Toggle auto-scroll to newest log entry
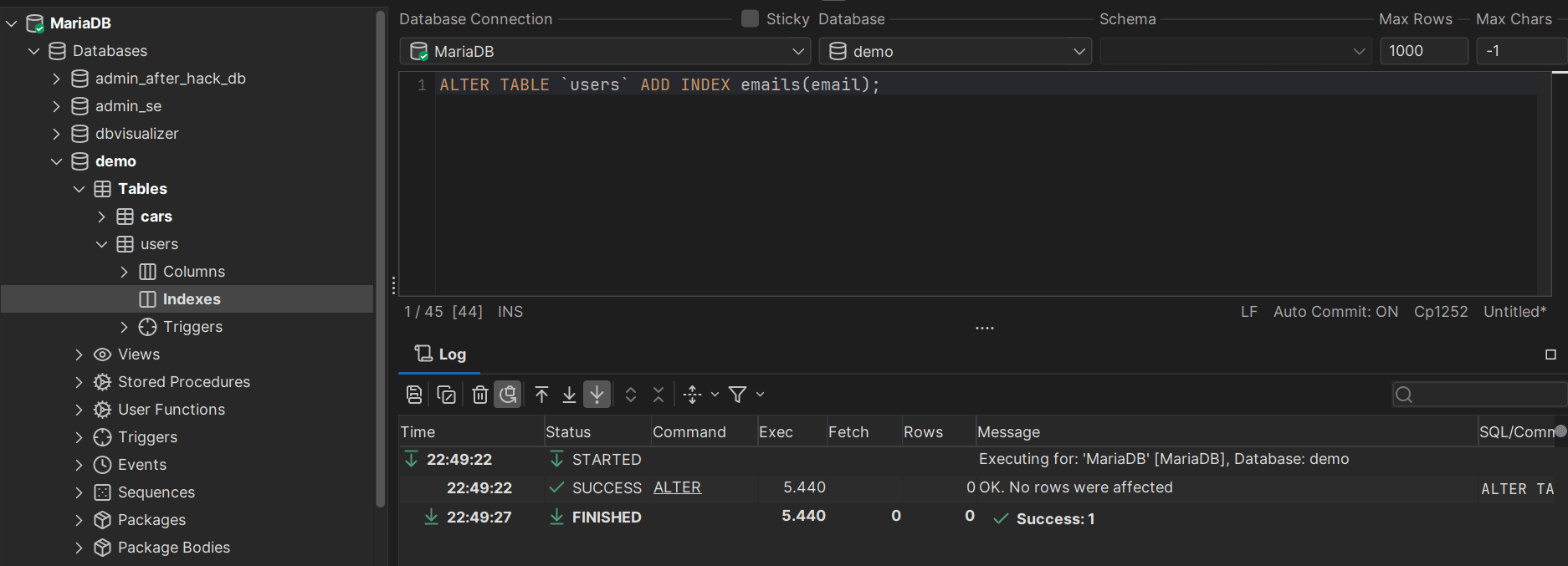The width and height of the screenshot is (1568, 566). 597,395
